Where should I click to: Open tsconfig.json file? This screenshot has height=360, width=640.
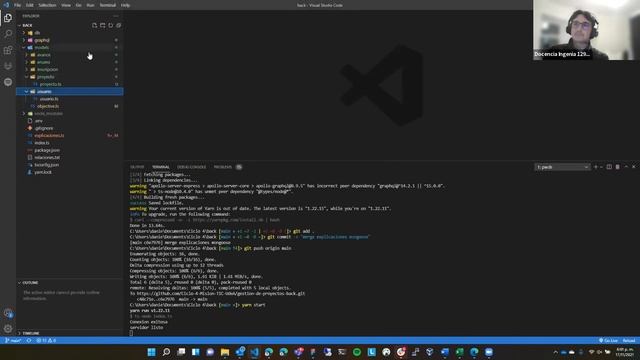pyautogui.click(x=69, y=165)
